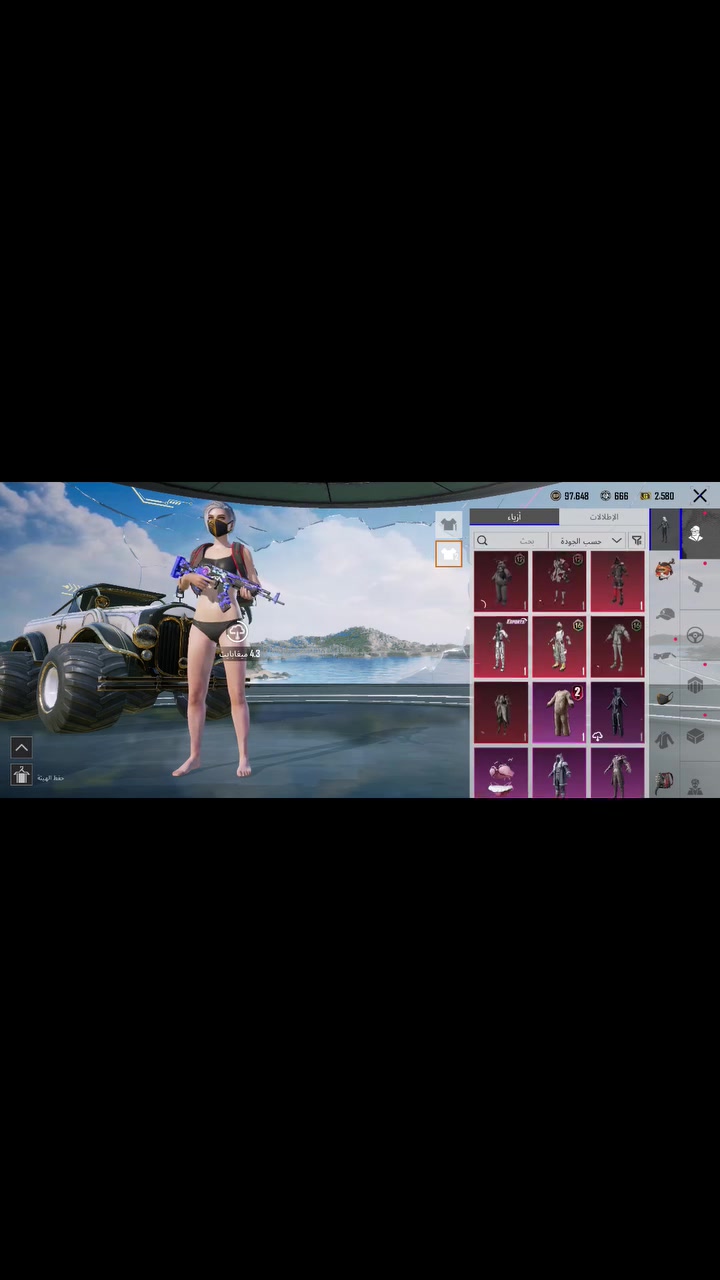Open the pistol weapons section
Screen dimensions: 720x1280
coord(696,584)
